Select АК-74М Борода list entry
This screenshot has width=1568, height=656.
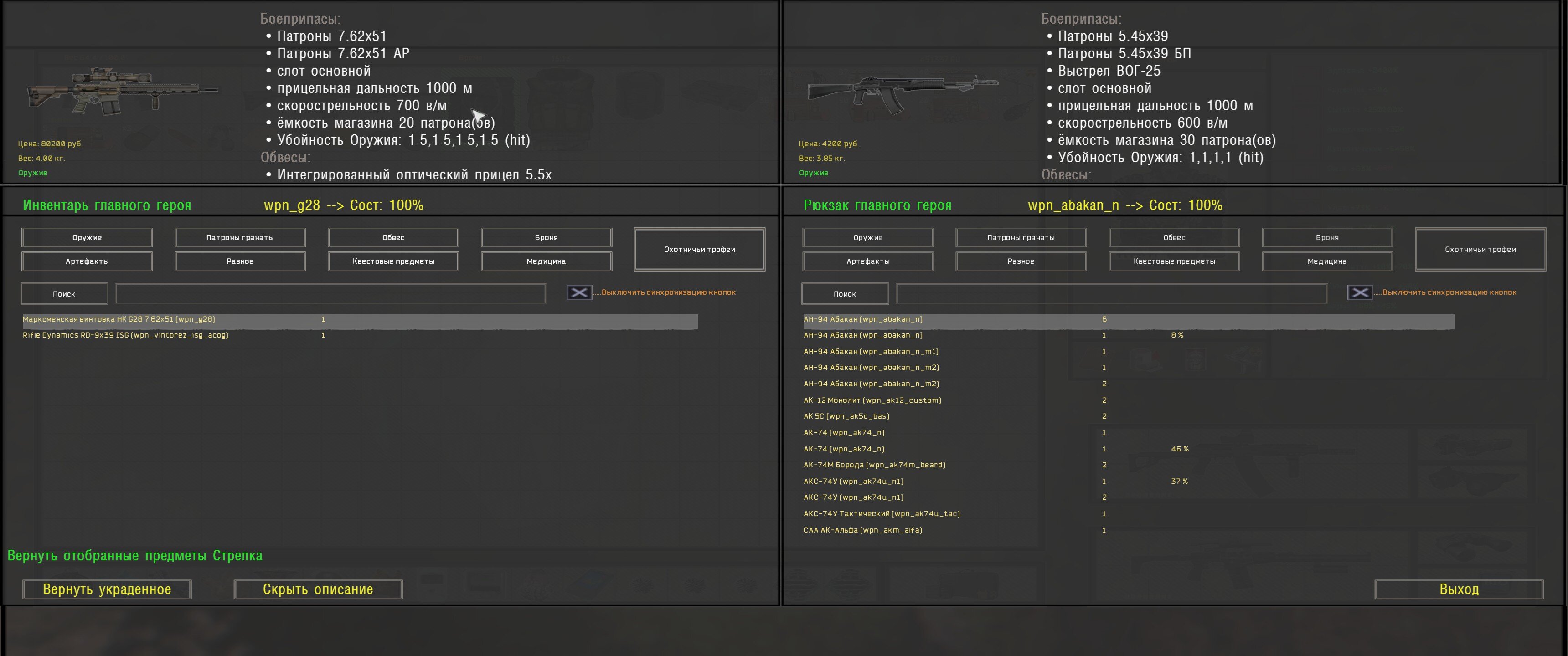click(x=873, y=465)
